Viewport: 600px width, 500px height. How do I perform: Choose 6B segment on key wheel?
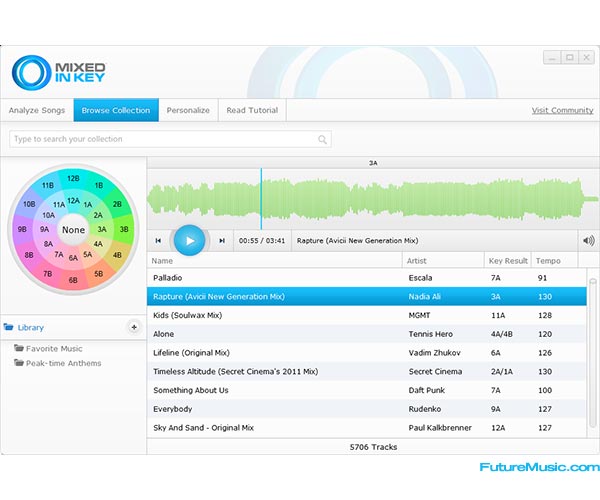pos(73,280)
